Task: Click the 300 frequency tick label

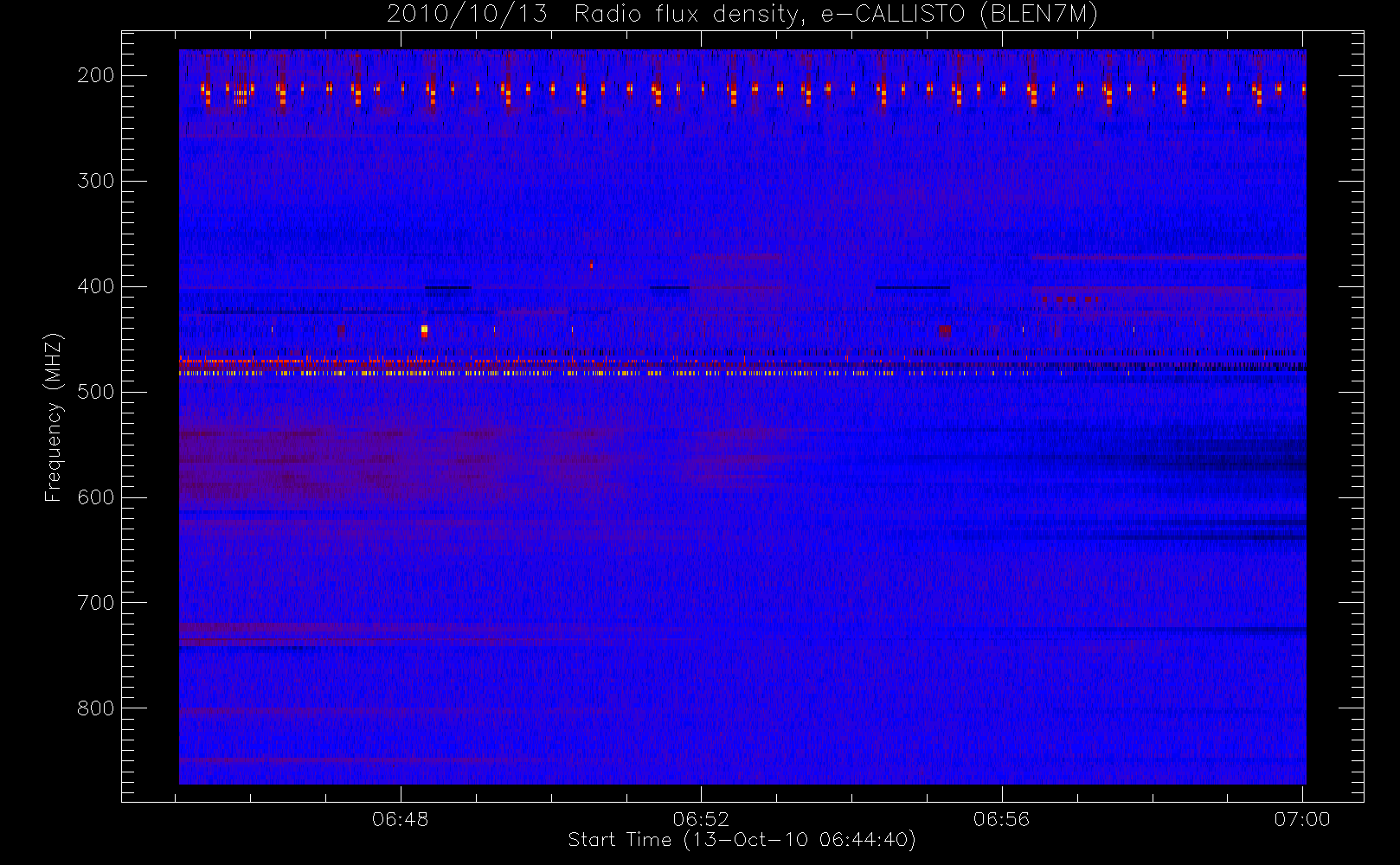Action: [x=95, y=181]
